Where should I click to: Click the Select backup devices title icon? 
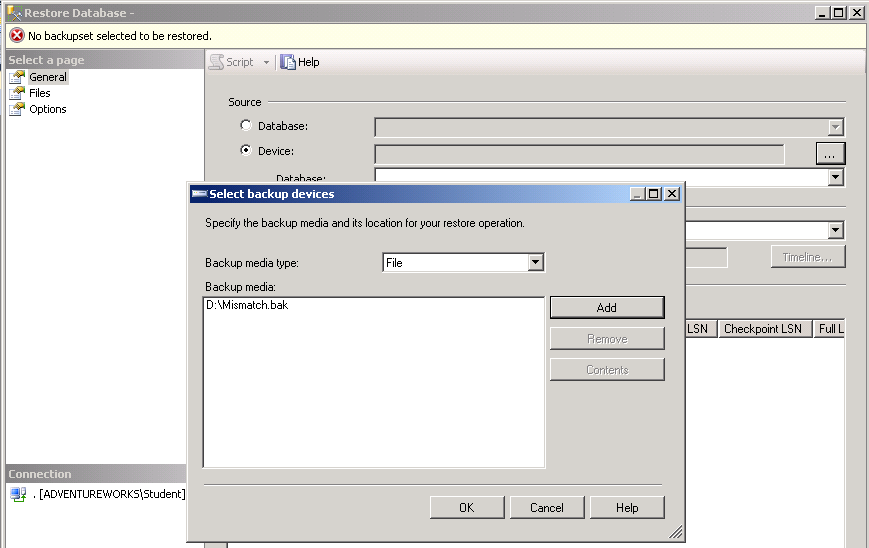point(199,194)
